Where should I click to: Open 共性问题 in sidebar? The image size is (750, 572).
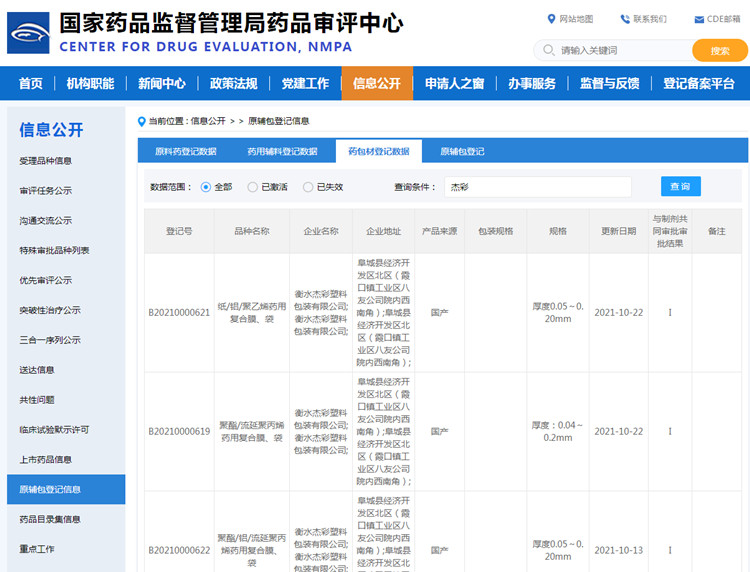point(37,400)
